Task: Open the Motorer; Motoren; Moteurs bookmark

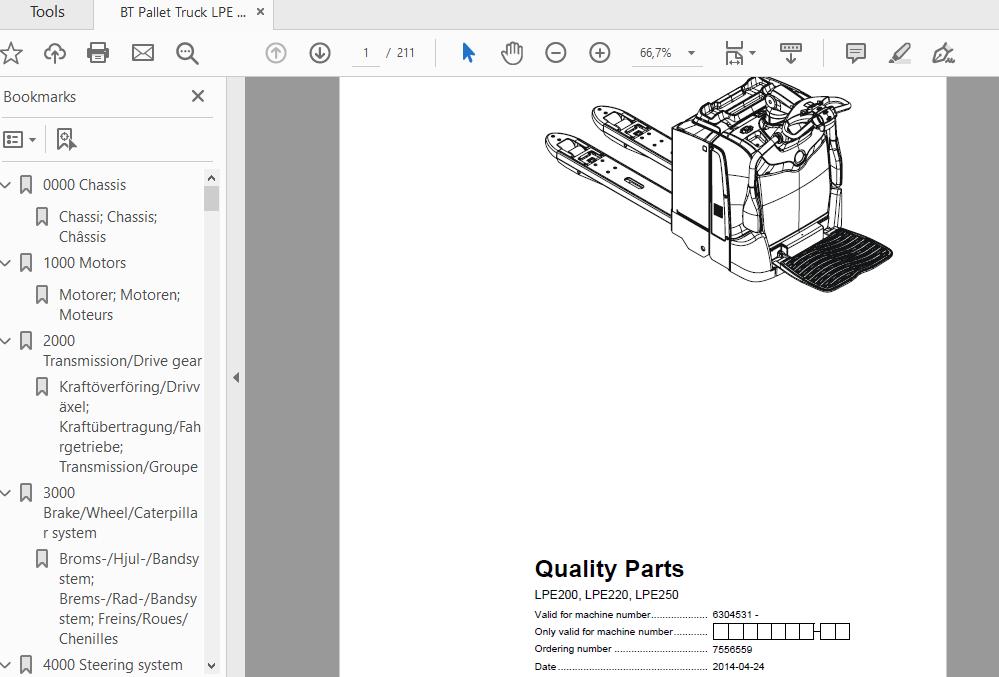Action: [119, 304]
